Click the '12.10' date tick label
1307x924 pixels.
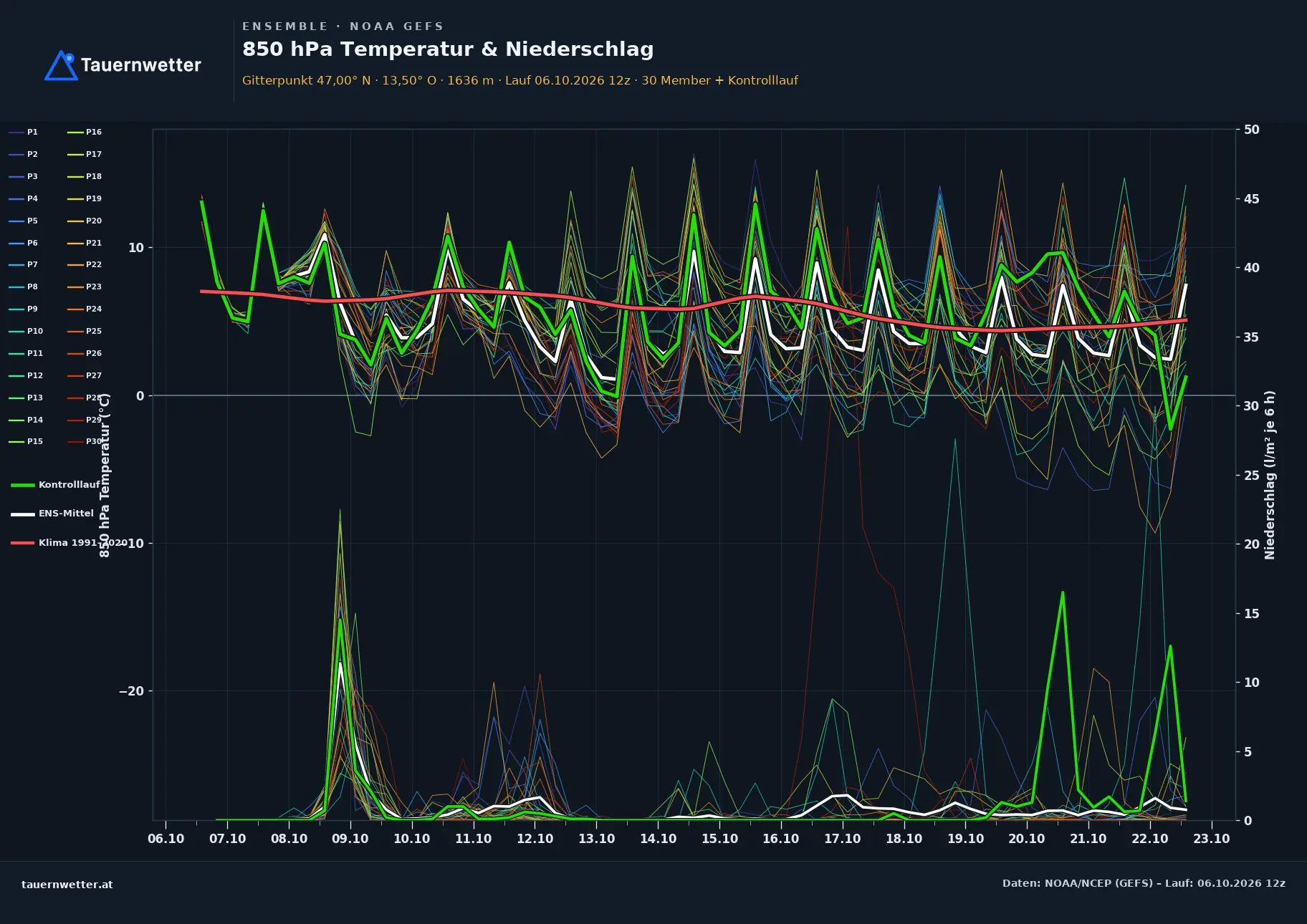click(535, 839)
